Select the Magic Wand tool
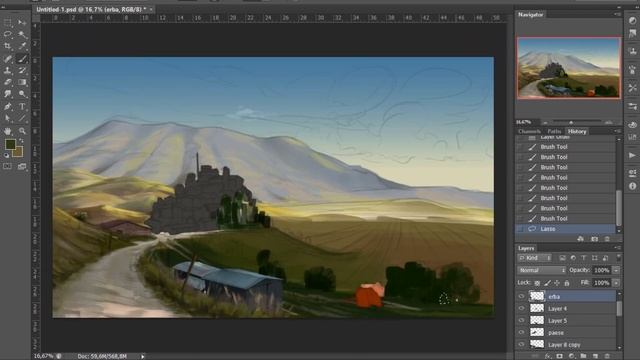This screenshot has width=640, height=360. [22, 34]
